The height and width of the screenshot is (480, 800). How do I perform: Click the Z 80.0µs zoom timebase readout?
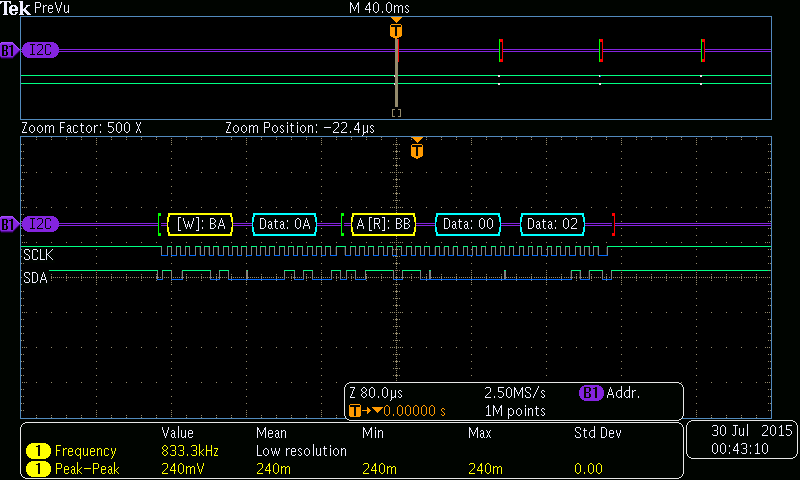pyautogui.click(x=376, y=393)
